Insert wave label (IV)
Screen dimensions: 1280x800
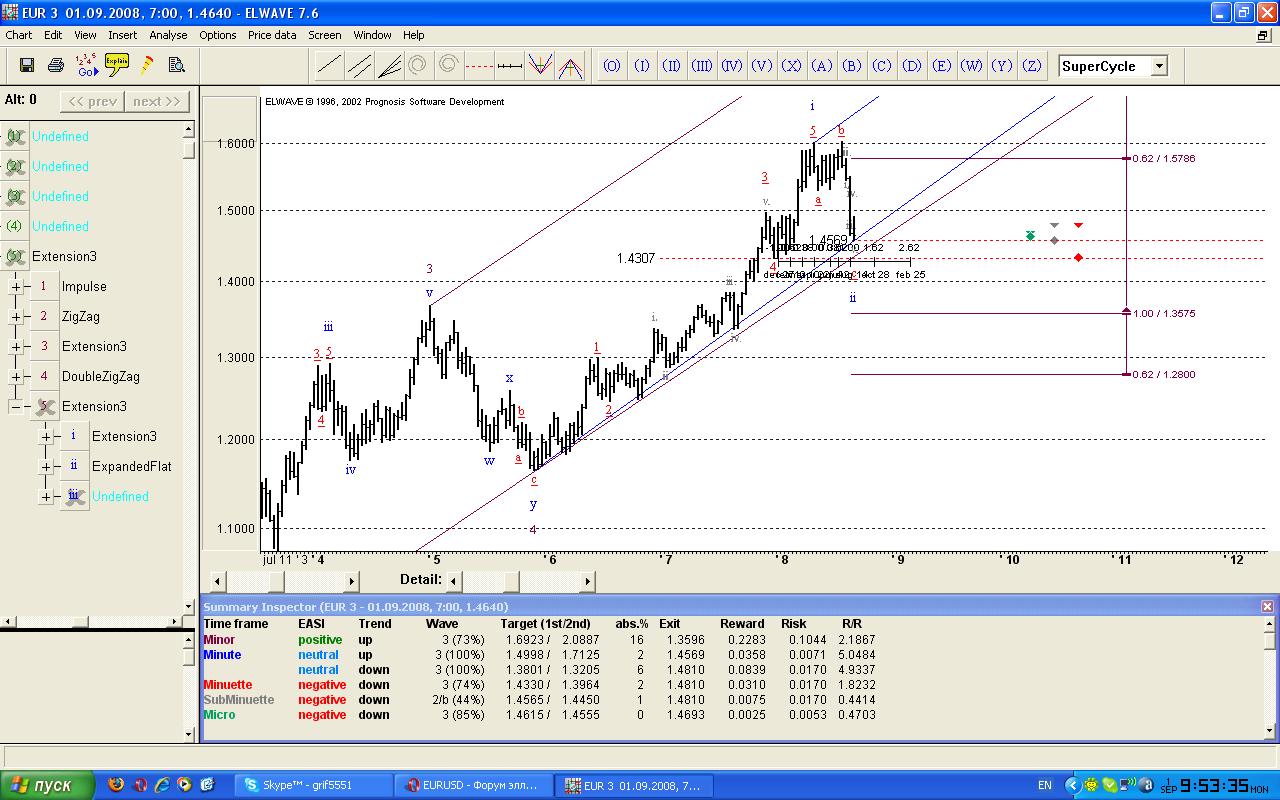click(x=732, y=66)
